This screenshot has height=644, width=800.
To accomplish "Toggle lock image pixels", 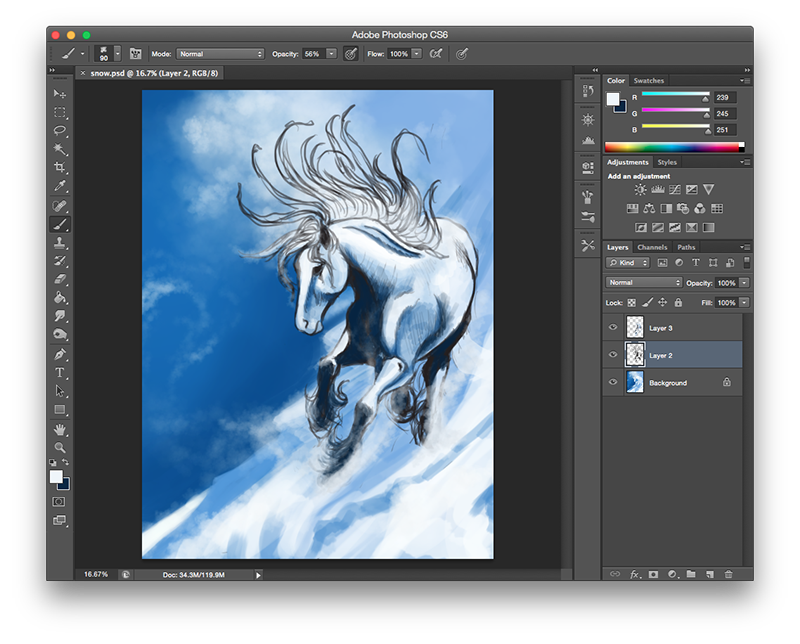I will (x=647, y=303).
